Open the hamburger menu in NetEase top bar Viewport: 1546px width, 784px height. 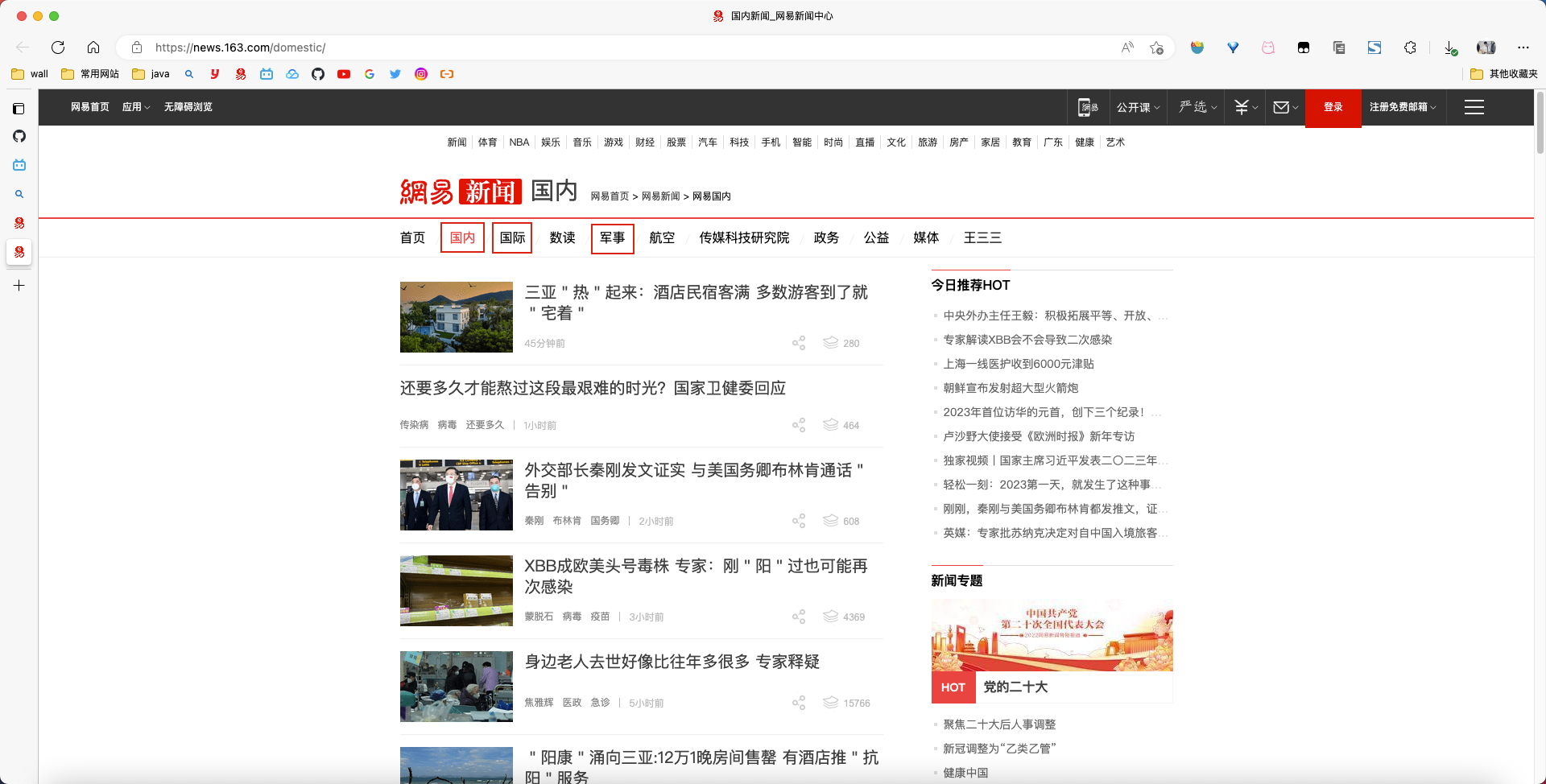tap(1474, 107)
